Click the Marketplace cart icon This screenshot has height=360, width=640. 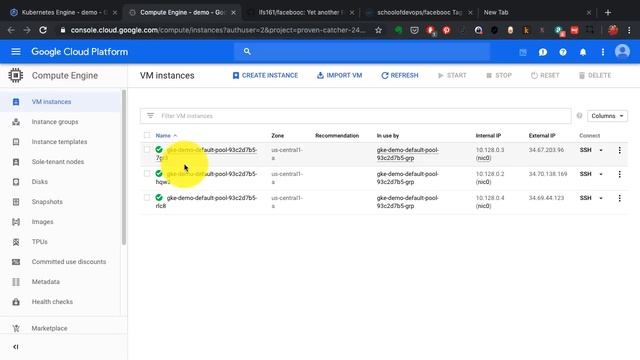point(16,328)
